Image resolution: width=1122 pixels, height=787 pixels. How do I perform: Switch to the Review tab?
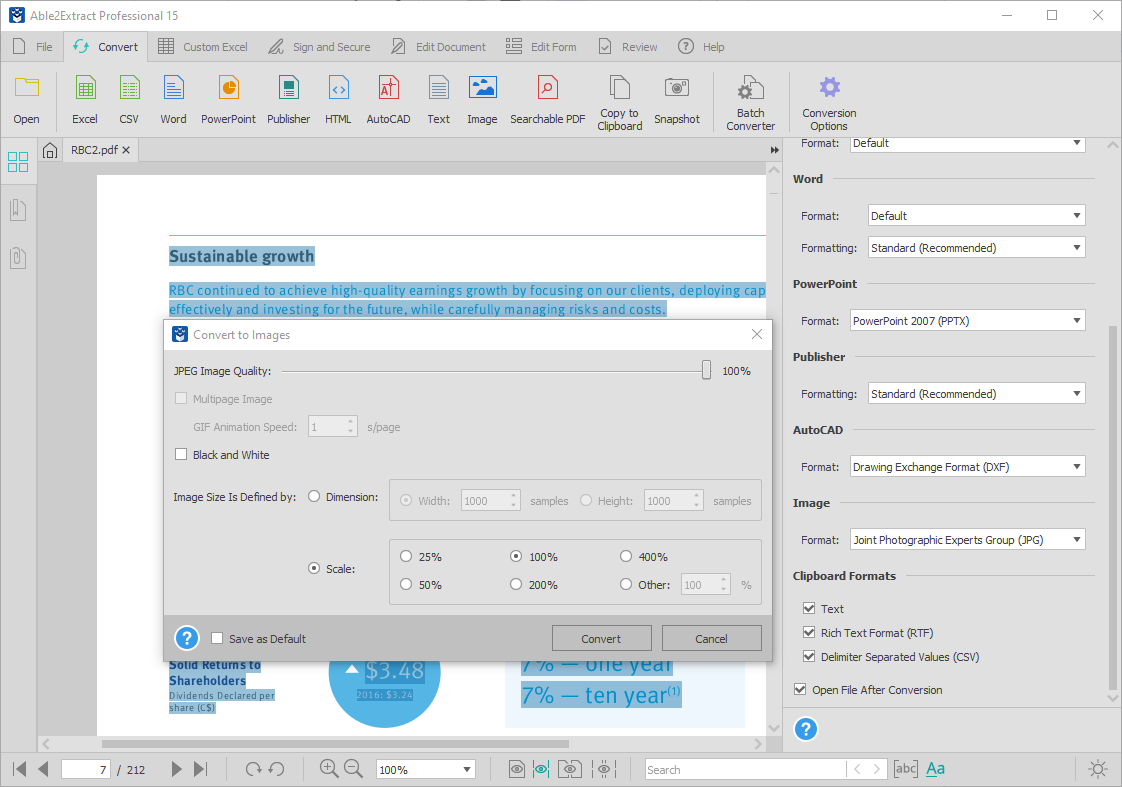pos(628,47)
